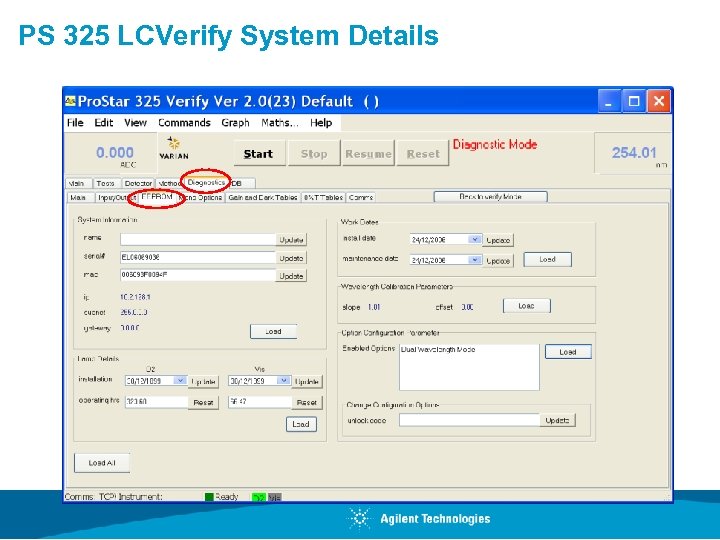Click the Back to verify Mode button
The height and width of the screenshot is (540, 720).
point(490,197)
